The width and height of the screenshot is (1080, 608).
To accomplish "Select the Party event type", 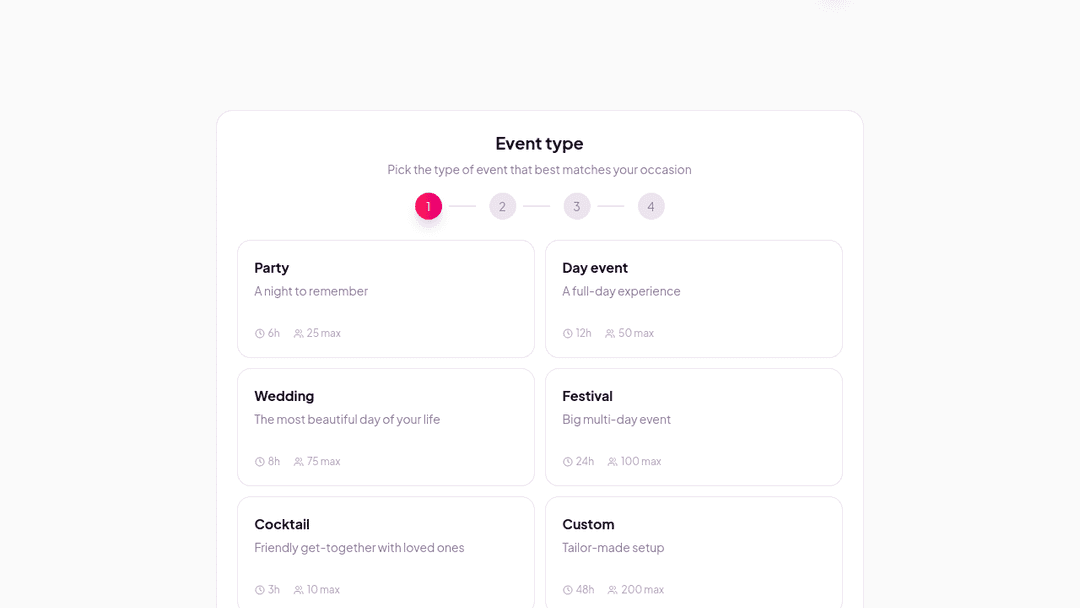I will tap(386, 298).
